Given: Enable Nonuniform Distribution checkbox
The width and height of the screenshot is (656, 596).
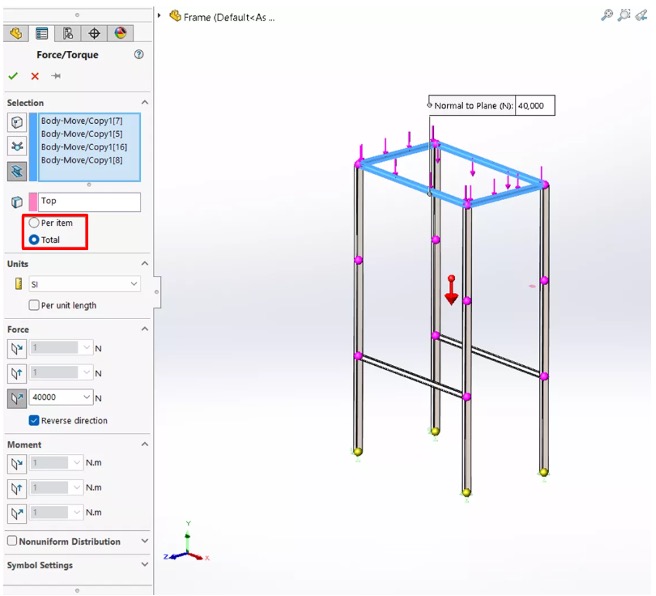Looking at the screenshot, I should 12,541.
